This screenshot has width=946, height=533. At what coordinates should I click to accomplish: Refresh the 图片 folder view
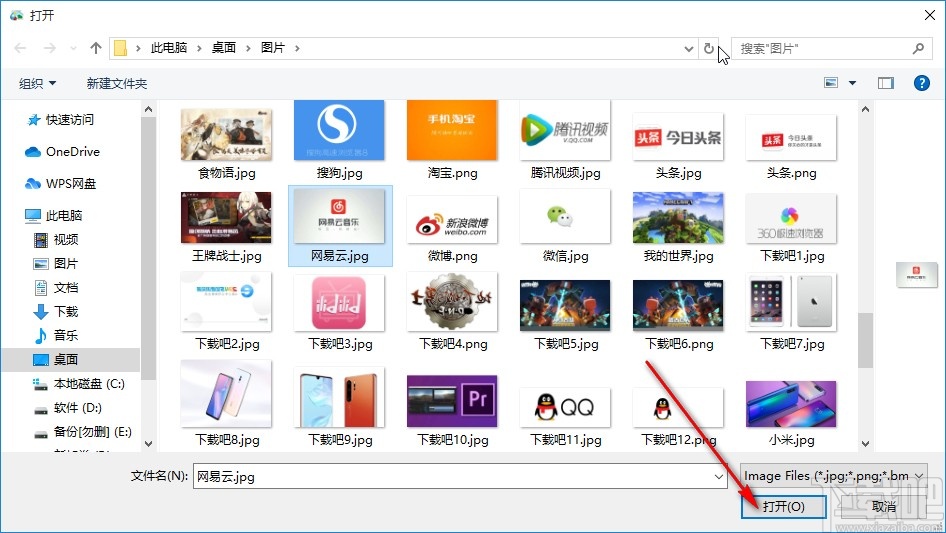pyautogui.click(x=709, y=48)
